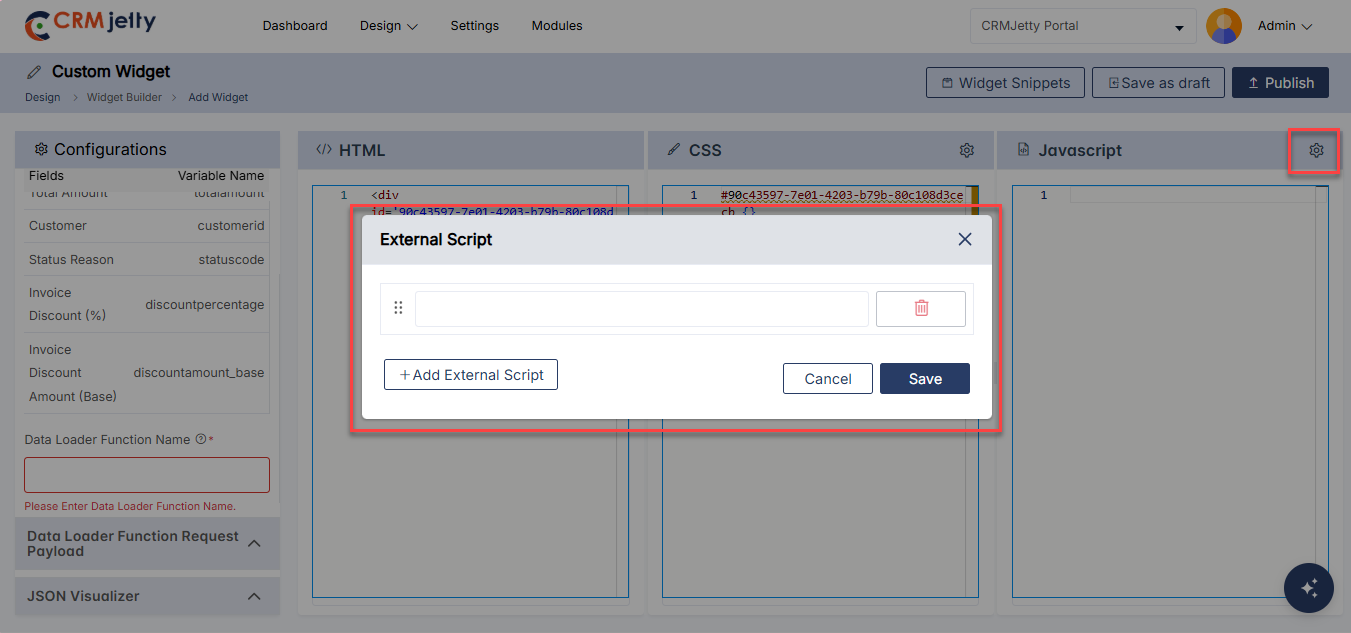Click the CRMJetty logo
Image resolution: width=1351 pixels, height=633 pixels.
[90, 25]
